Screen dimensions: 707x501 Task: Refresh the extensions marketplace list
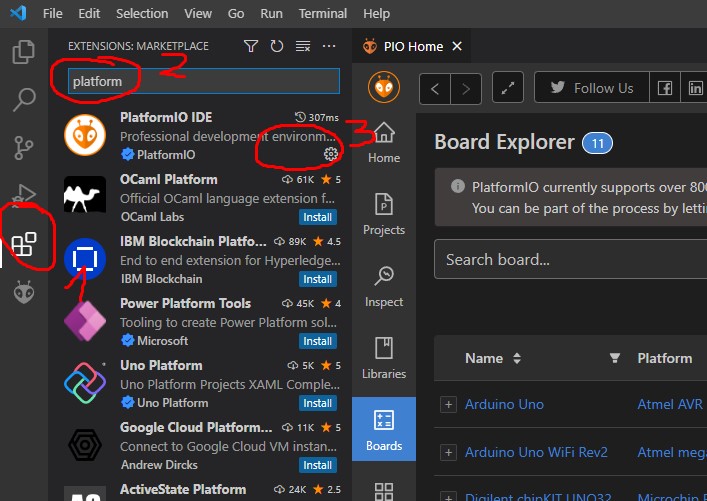pos(276,46)
